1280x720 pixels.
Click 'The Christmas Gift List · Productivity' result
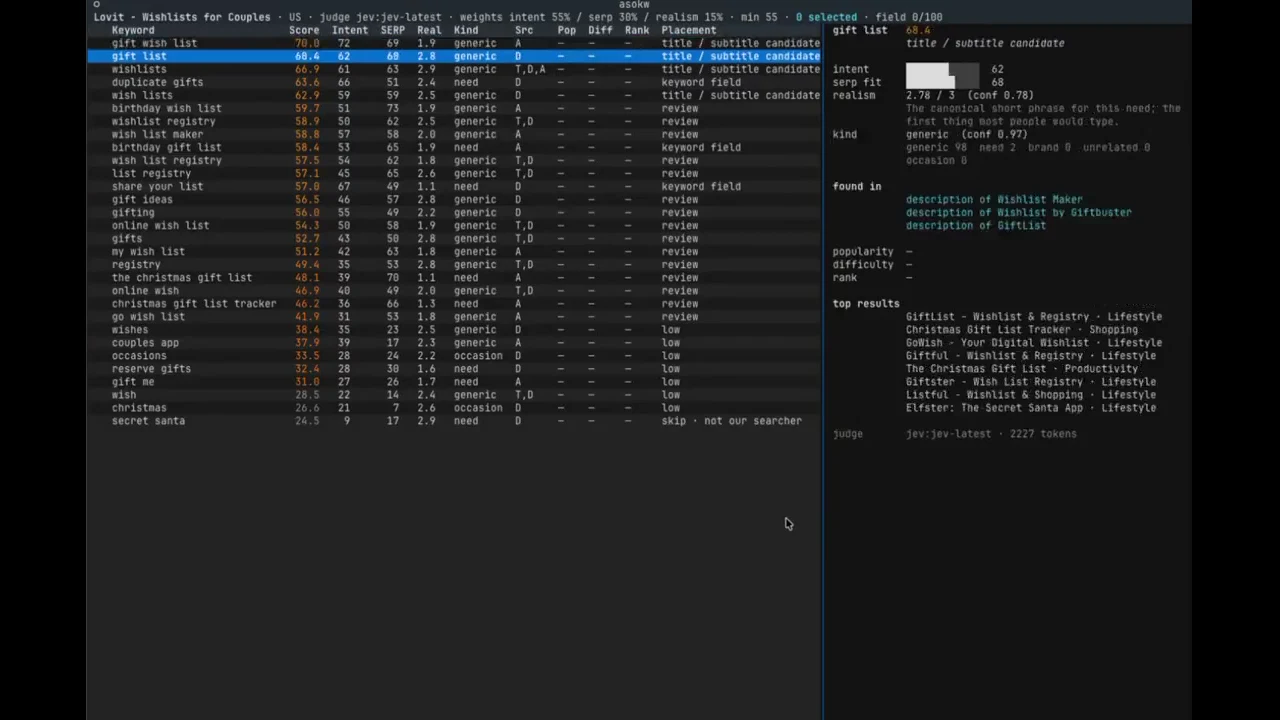point(1022,368)
